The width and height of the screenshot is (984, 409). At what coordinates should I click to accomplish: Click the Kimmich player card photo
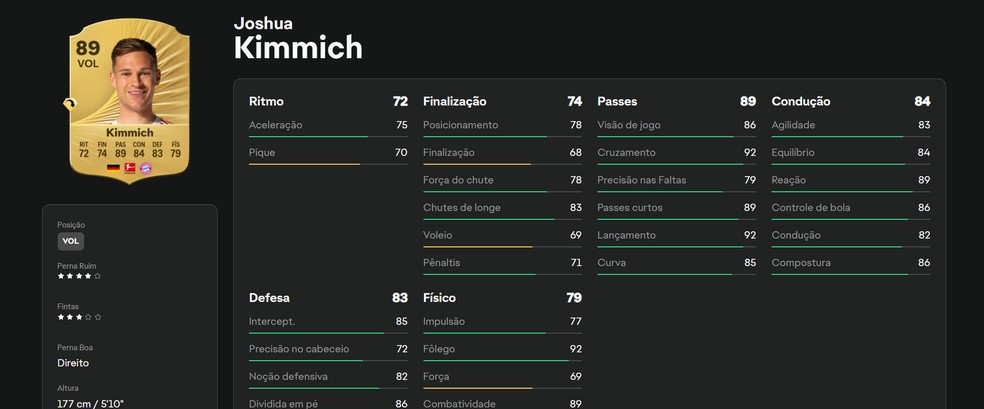(x=131, y=82)
